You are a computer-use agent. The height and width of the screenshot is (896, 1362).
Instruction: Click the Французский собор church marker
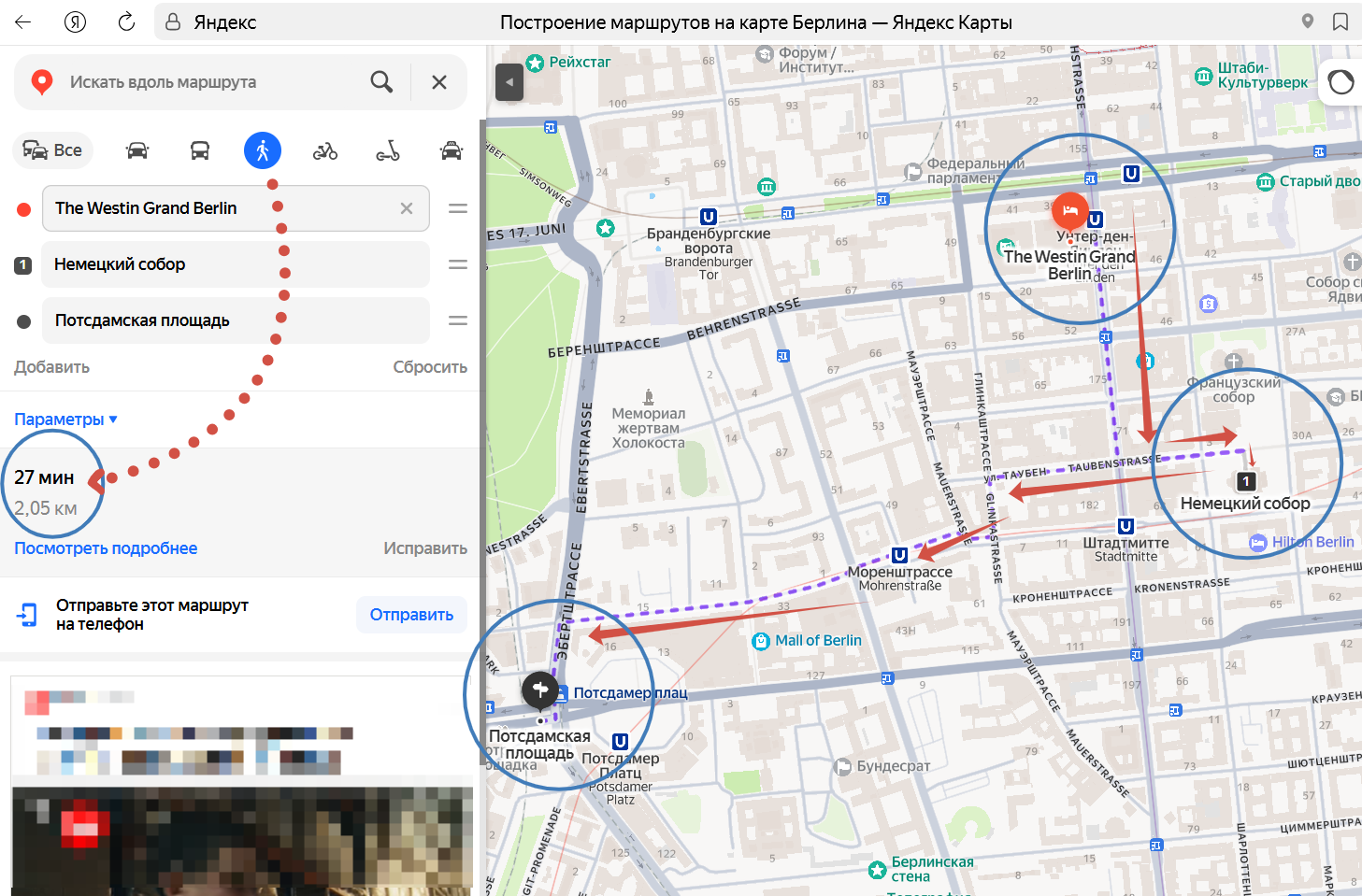[1233, 363]
